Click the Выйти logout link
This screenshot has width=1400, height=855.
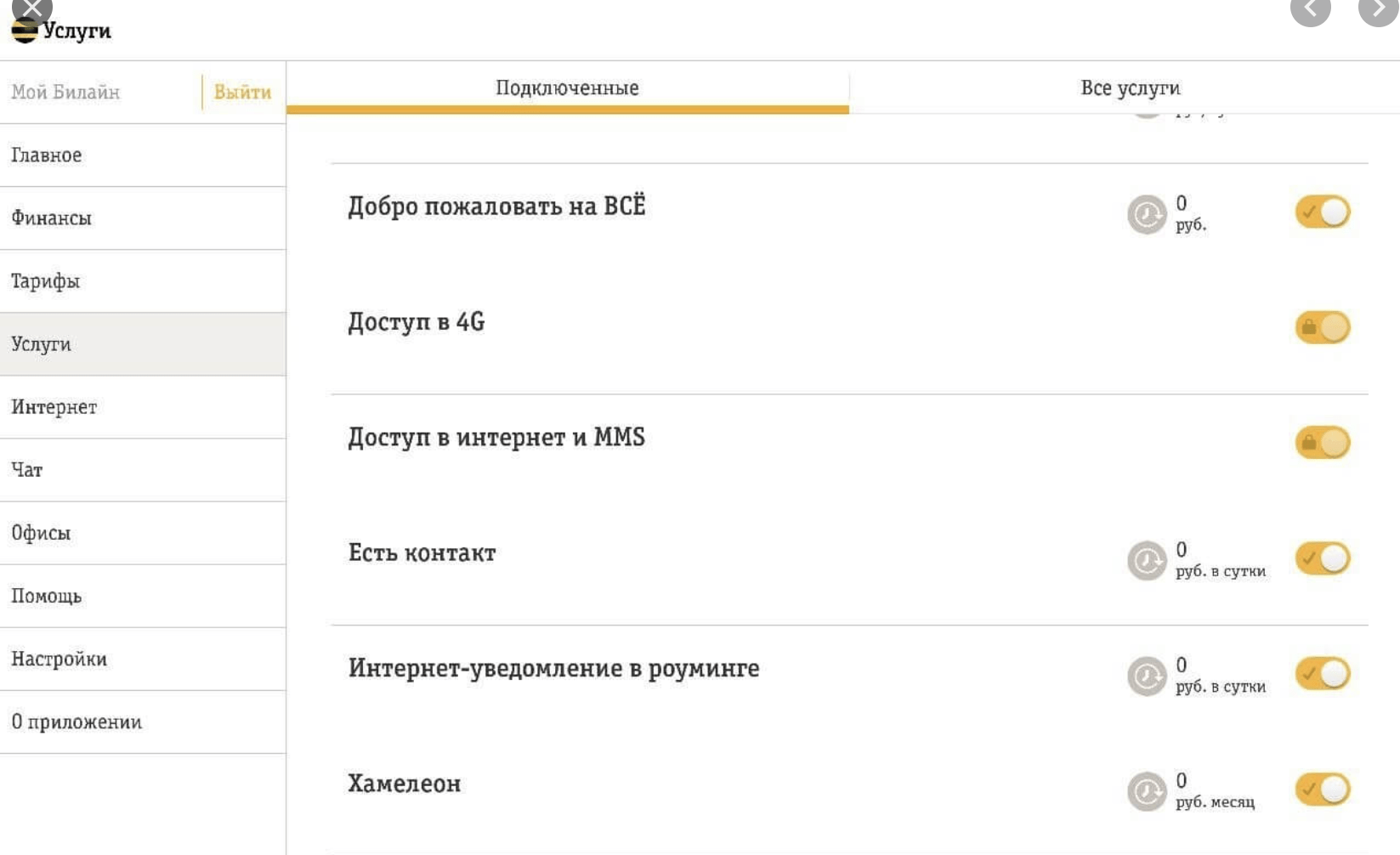point(241,93)
